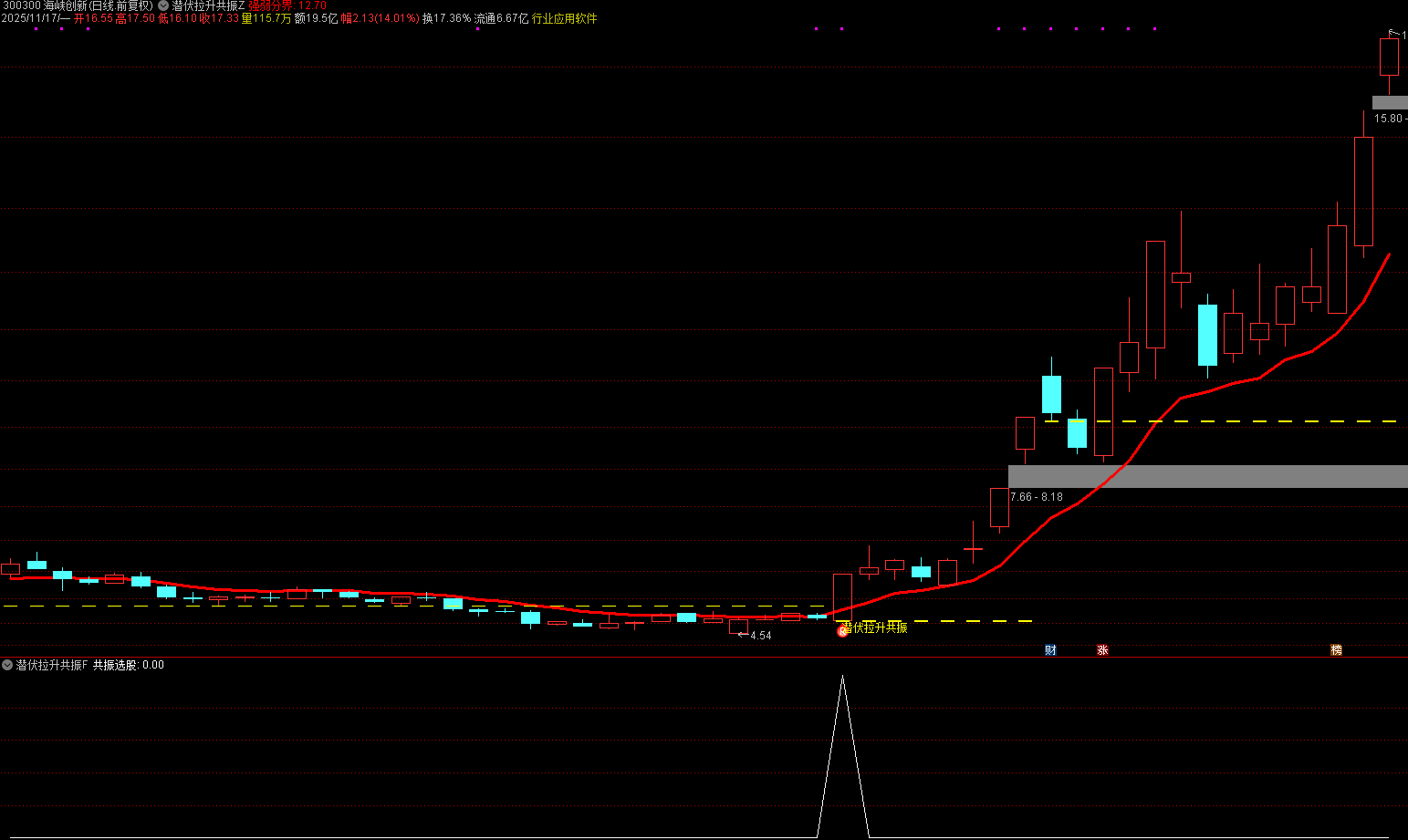Click the 15.80 price label
1408x840 pixels.
[1389, 119]
